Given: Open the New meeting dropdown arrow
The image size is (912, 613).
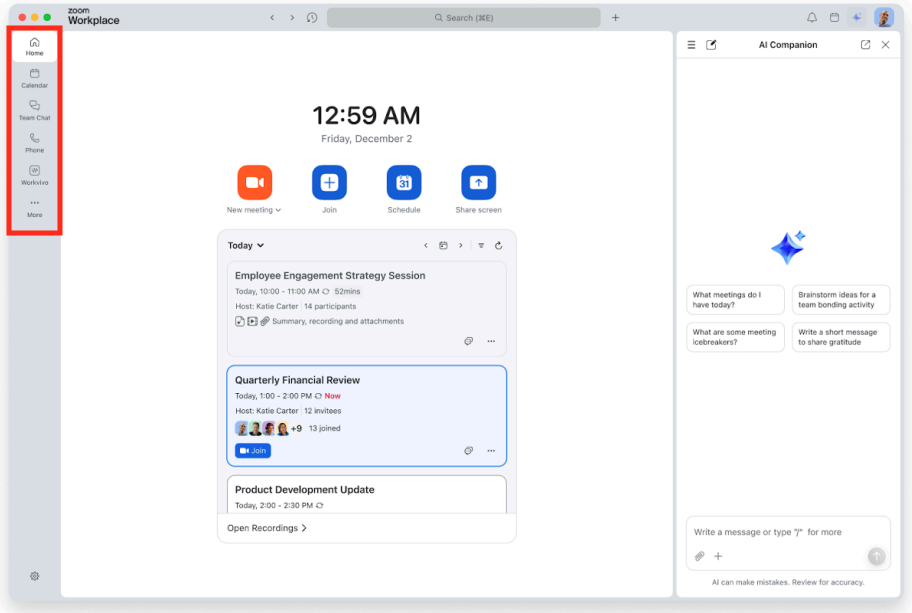Looking at the screenshot, I should pos(277,210).
